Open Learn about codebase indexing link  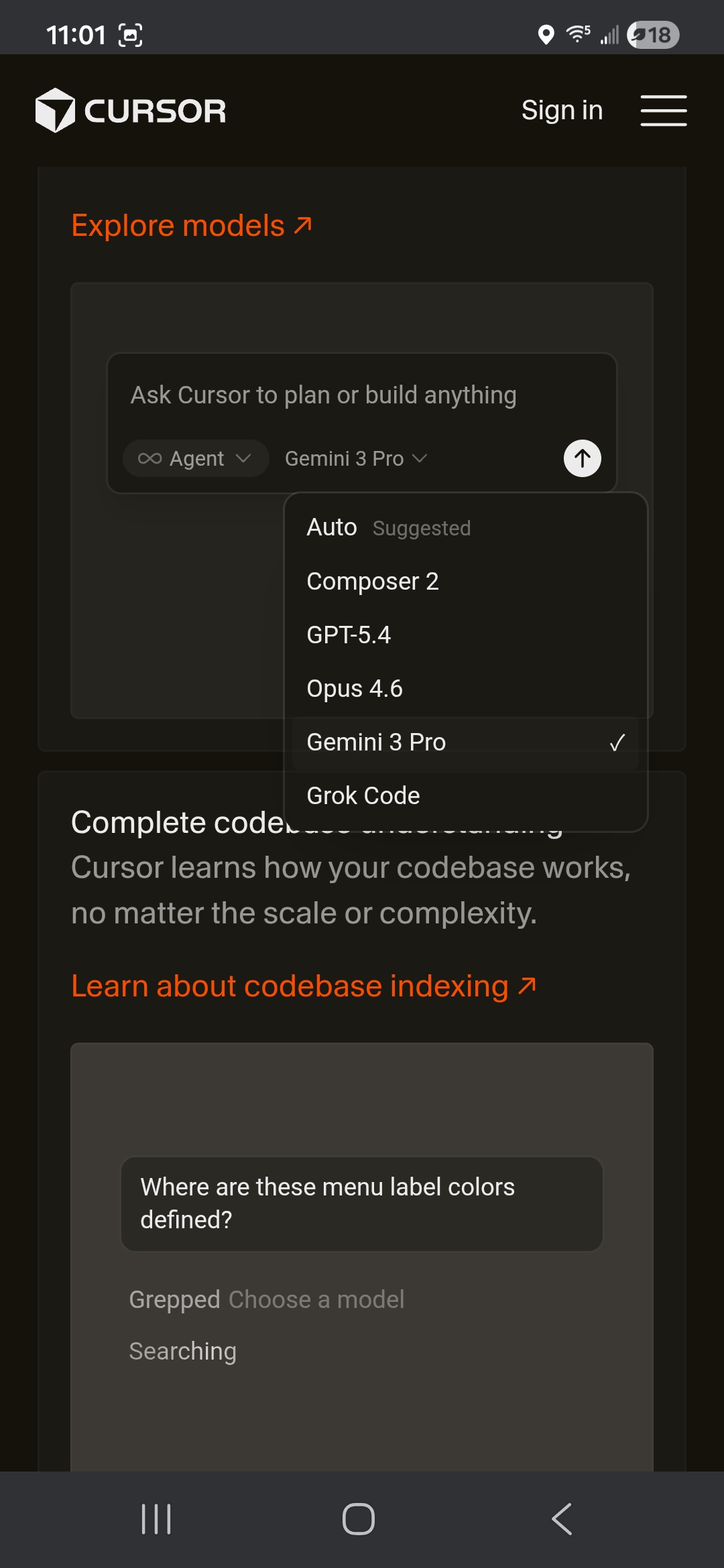point(304,986)
